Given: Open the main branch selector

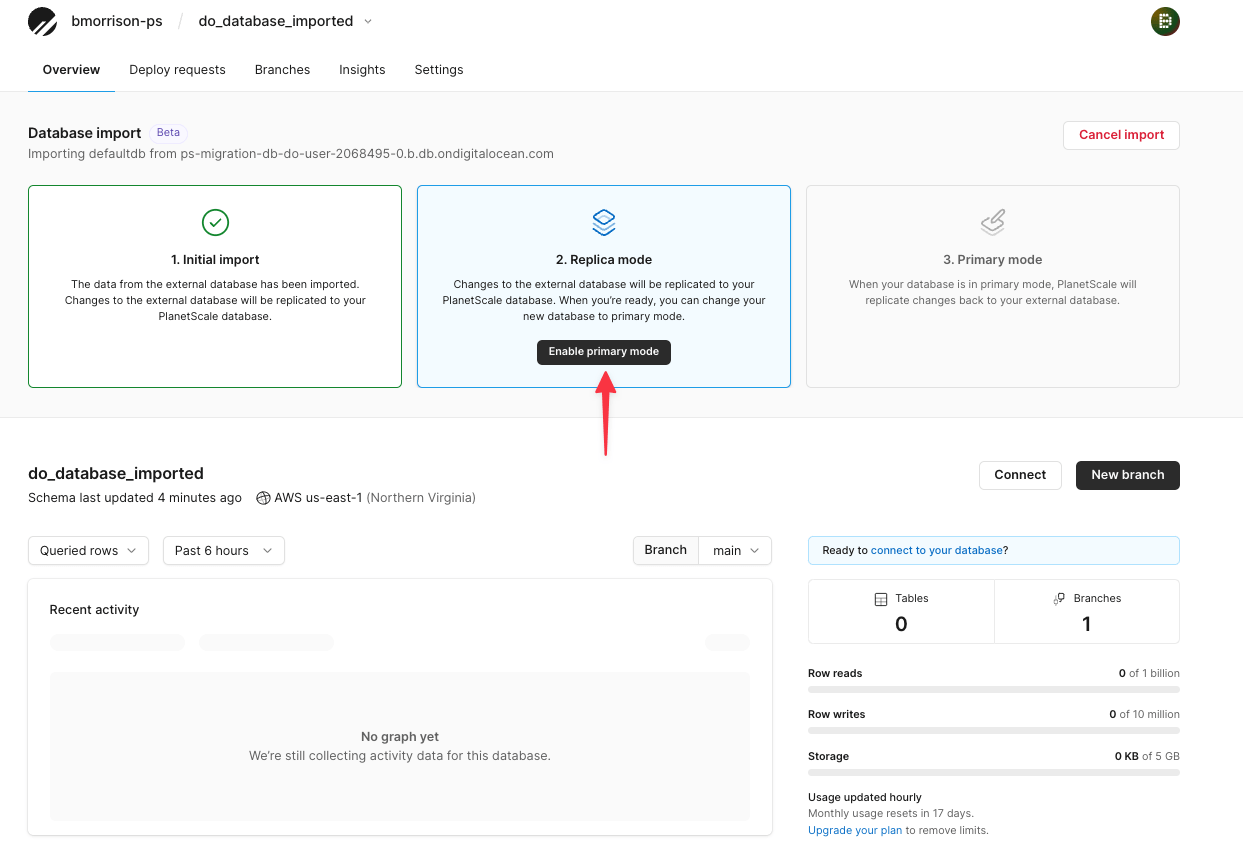Looking at the screenshot, I should (735, 550).
